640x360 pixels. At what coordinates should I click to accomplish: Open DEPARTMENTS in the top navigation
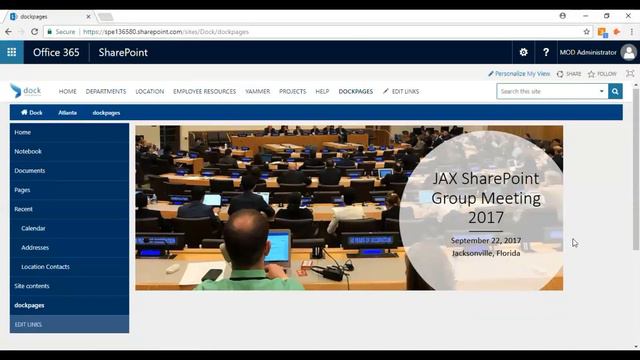tap(106, 91)
